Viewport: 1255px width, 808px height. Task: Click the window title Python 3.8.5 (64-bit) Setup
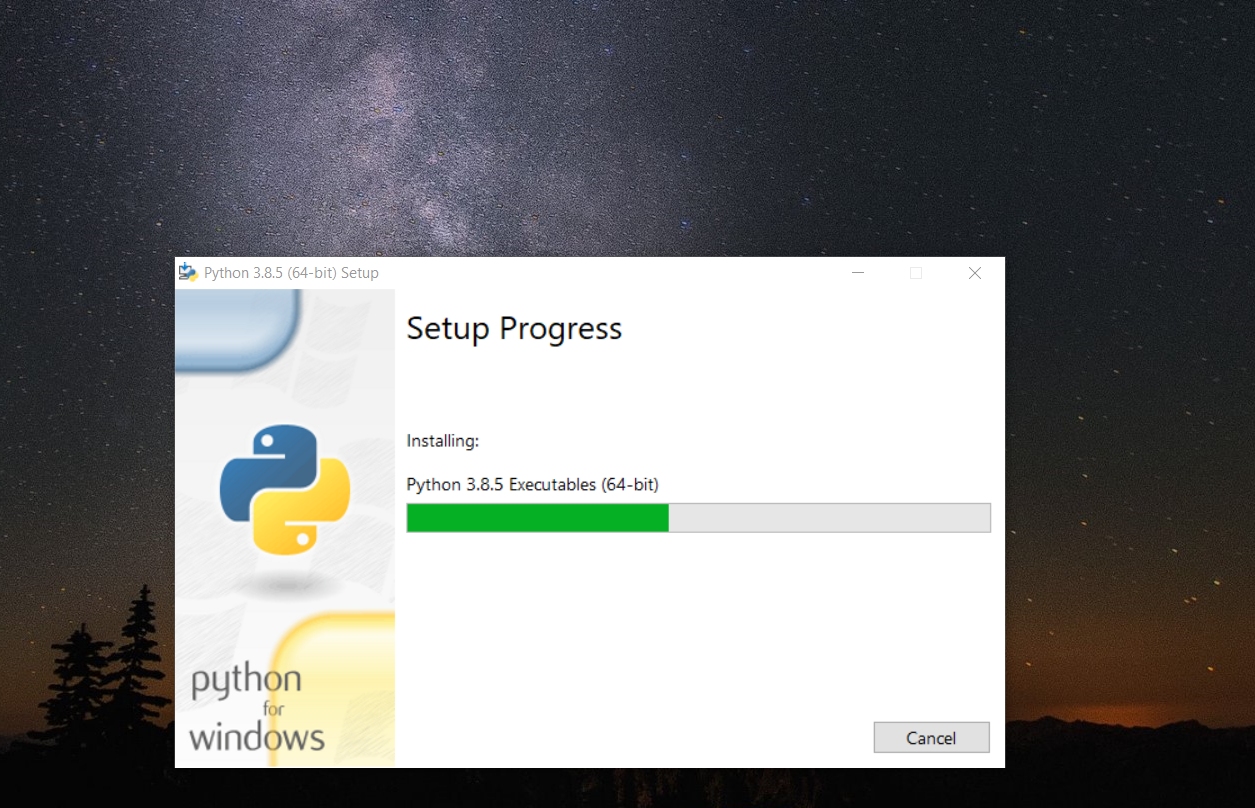(291, 273)
